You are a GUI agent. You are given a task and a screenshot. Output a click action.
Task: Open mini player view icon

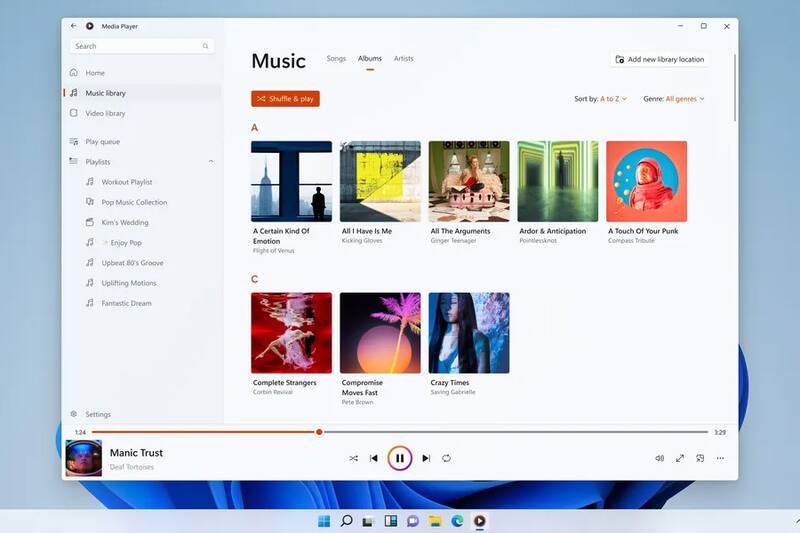700,458
